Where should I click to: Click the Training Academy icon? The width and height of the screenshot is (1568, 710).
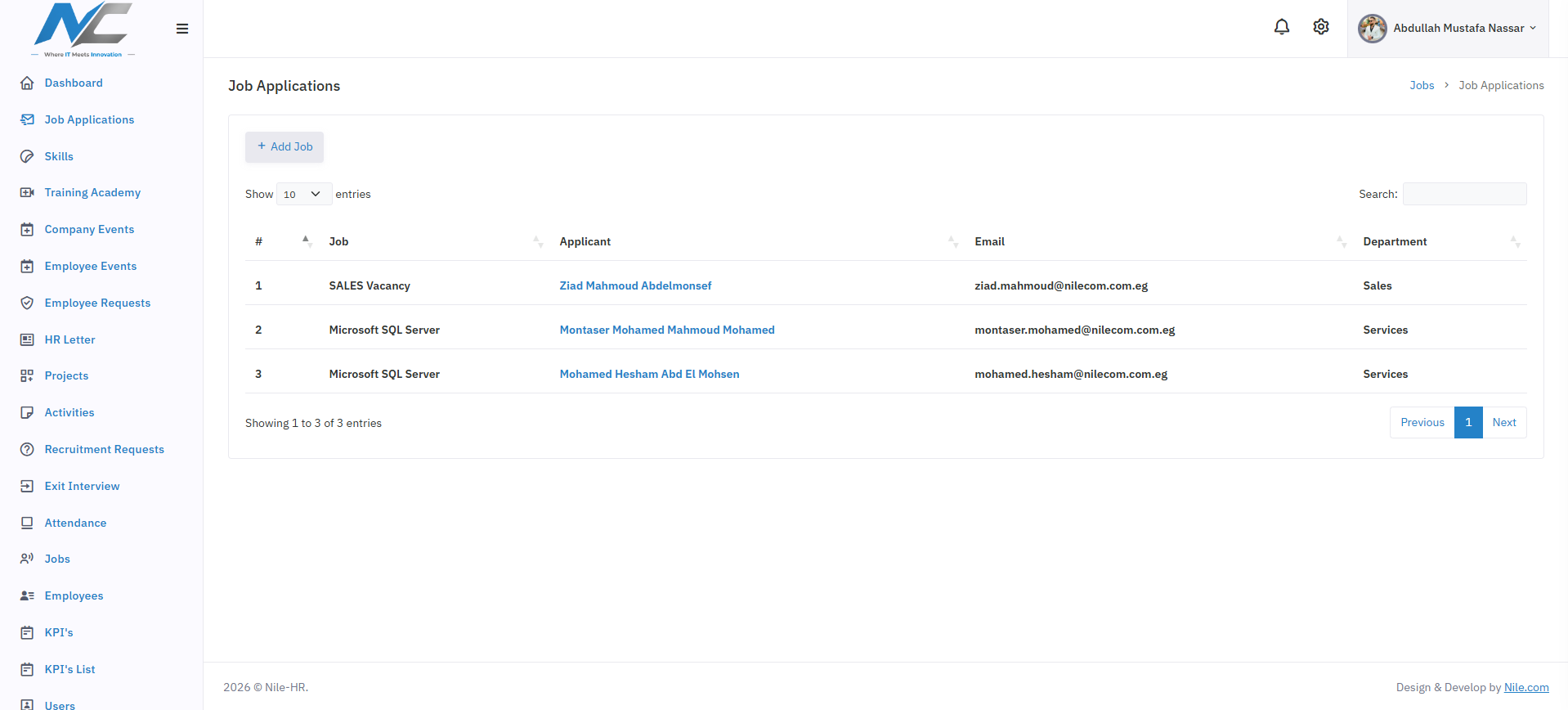pos(27,192)
